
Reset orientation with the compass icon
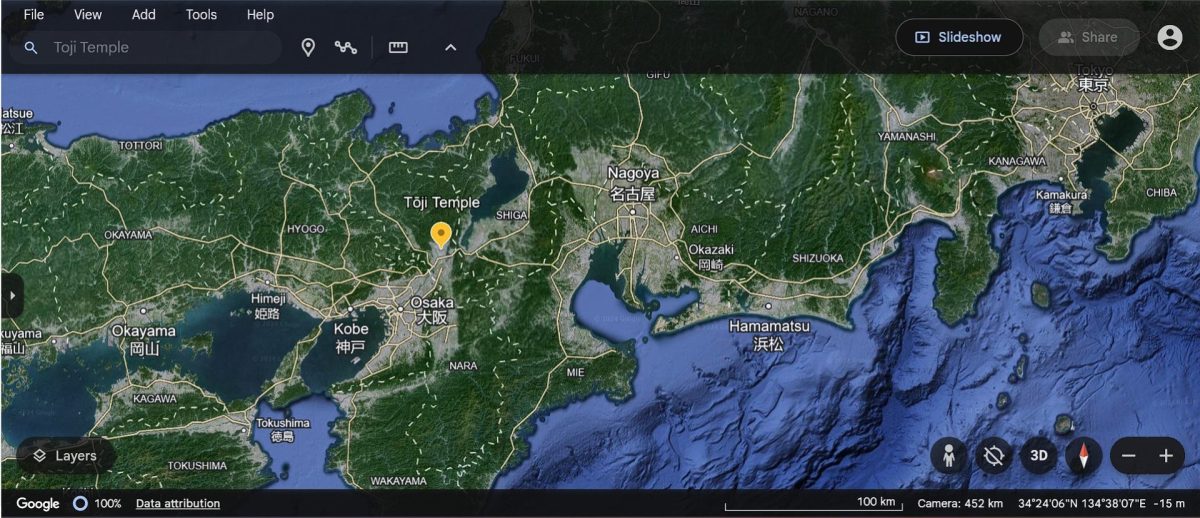click(1083, 456)
